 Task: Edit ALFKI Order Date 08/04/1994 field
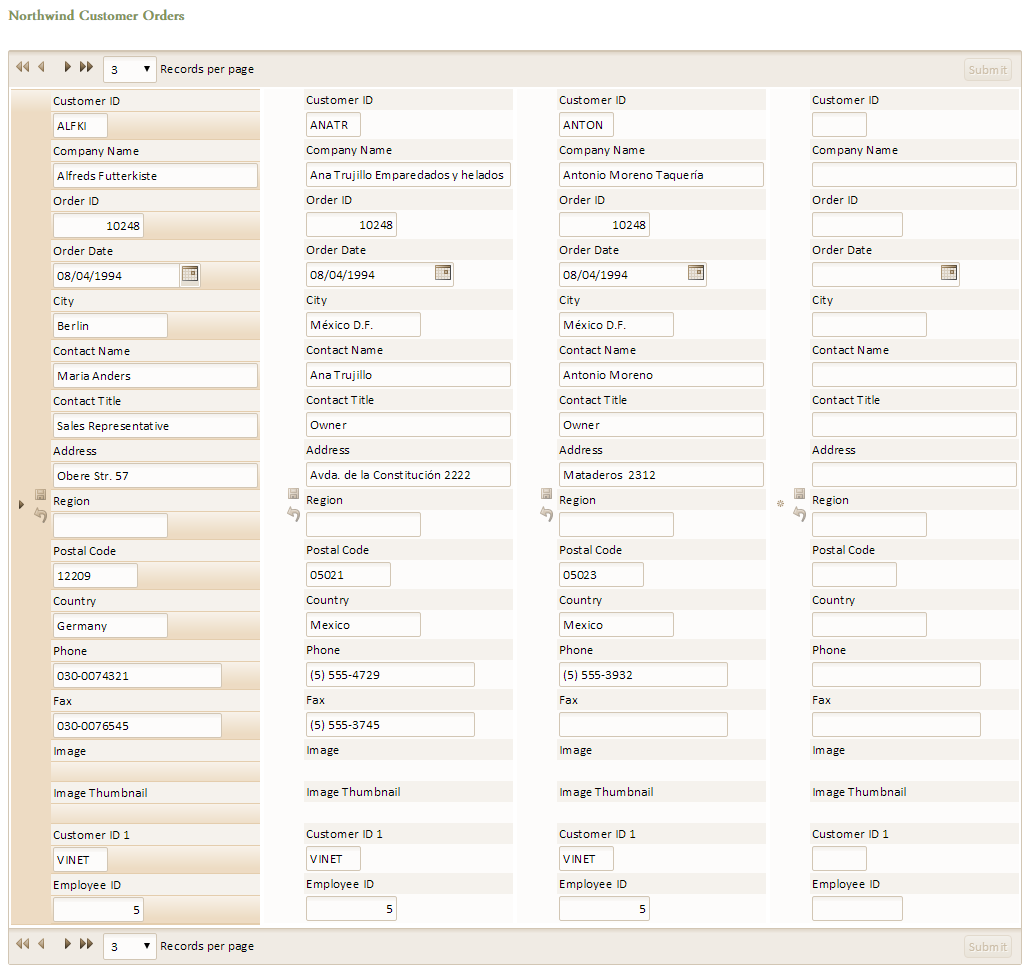[116, 276]
